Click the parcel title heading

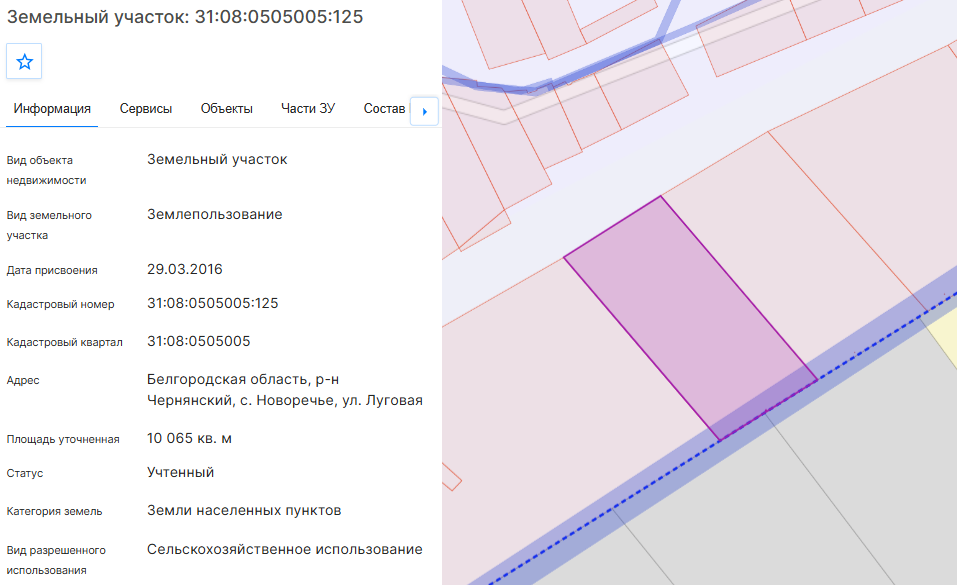(x=184, y=16)
